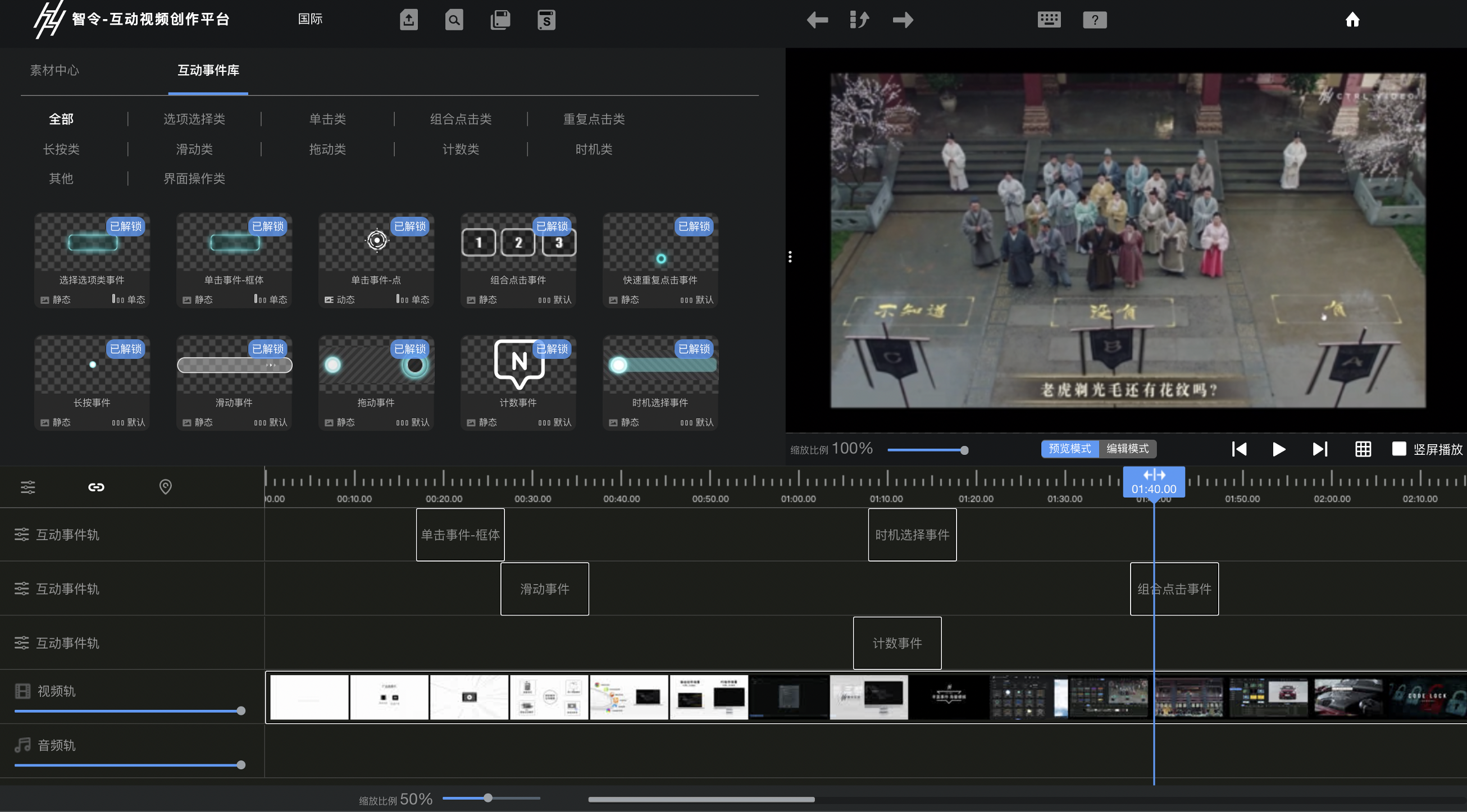Skip to next frame button
The image size is (1467, 812).
(1319, 449)
